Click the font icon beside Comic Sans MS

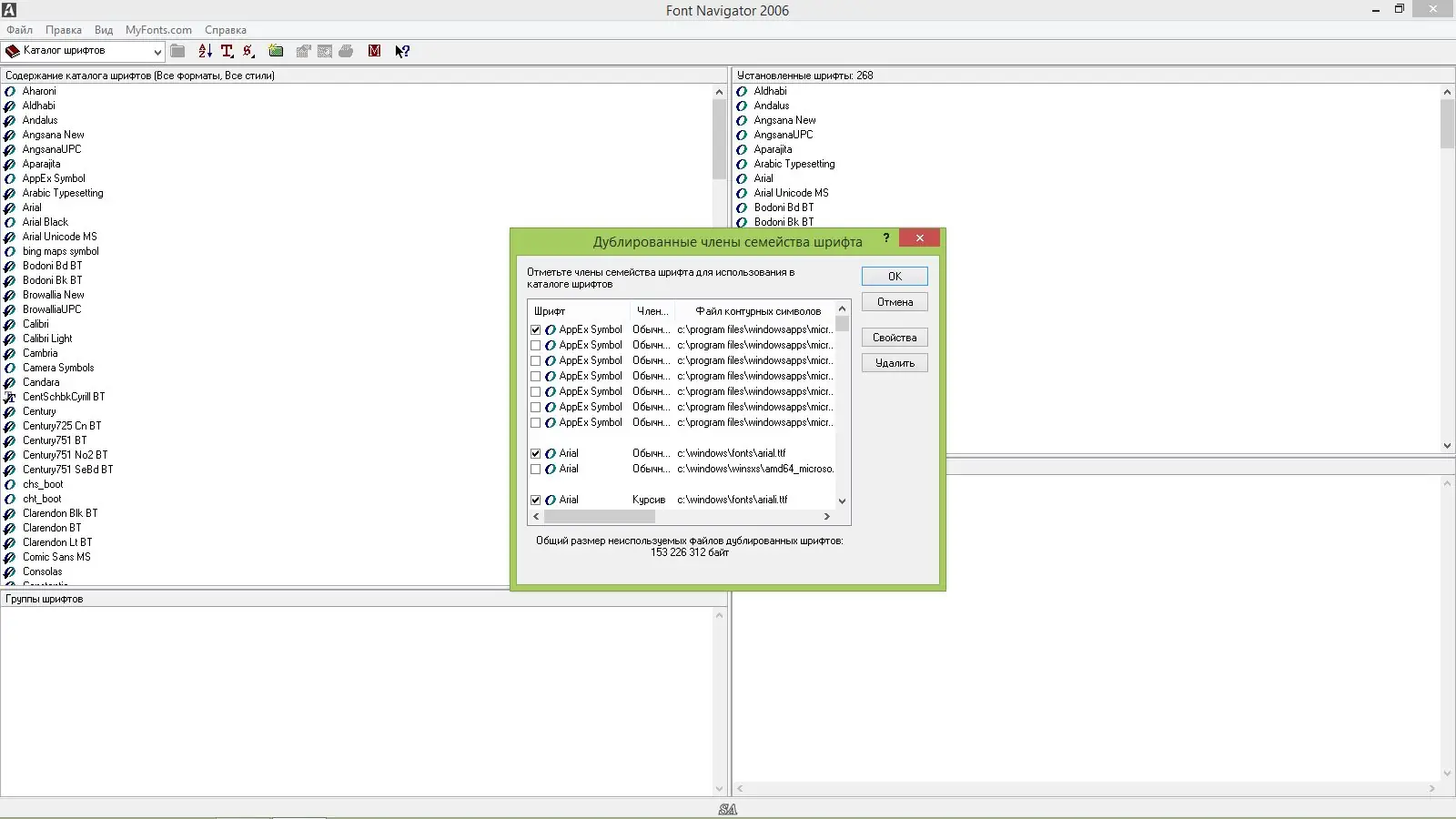(x=10, y=557)
